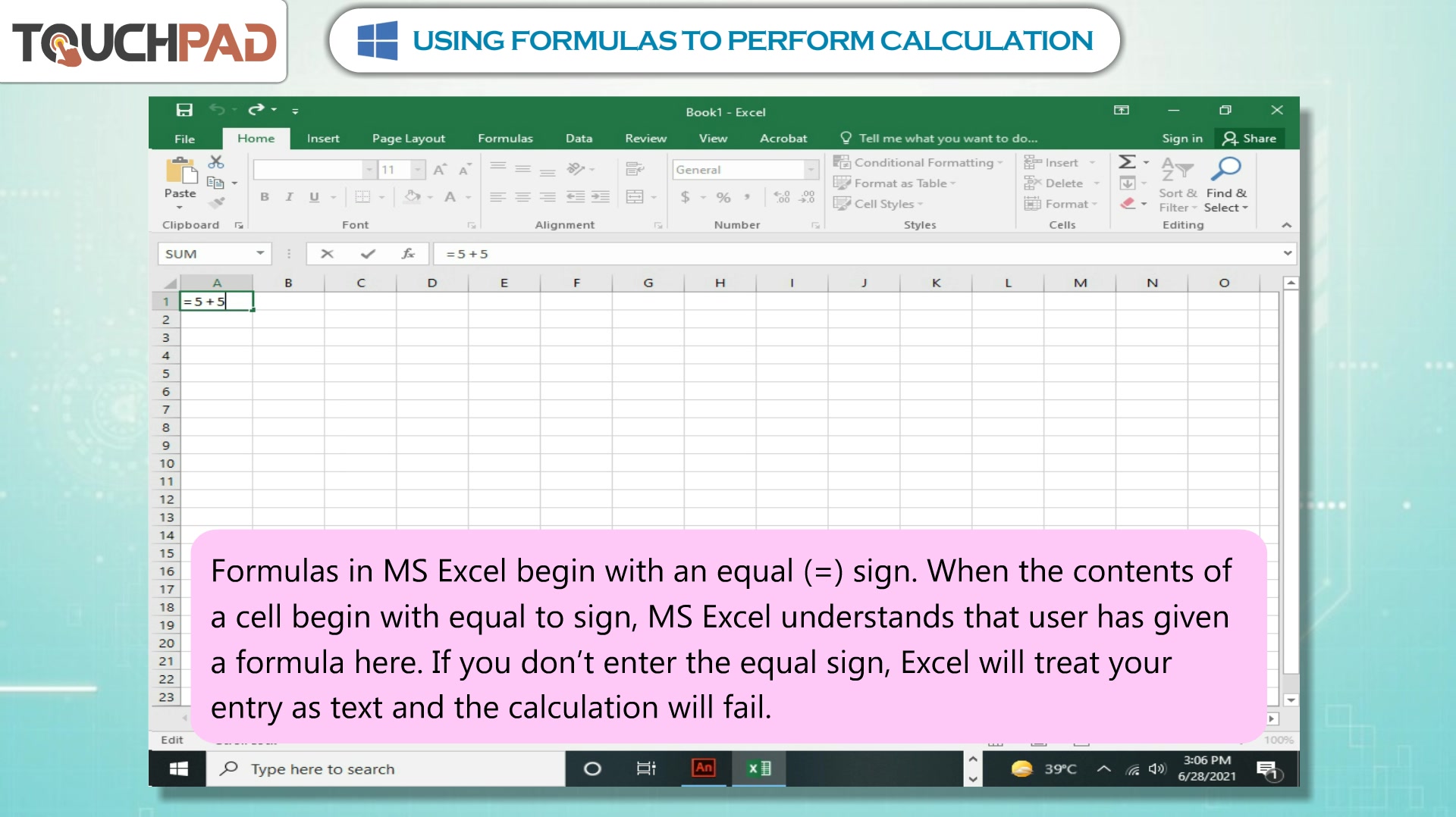Switch to the Formulas tab
Viewport: 1456px width, 817px height.
click(x=505, y=139)
